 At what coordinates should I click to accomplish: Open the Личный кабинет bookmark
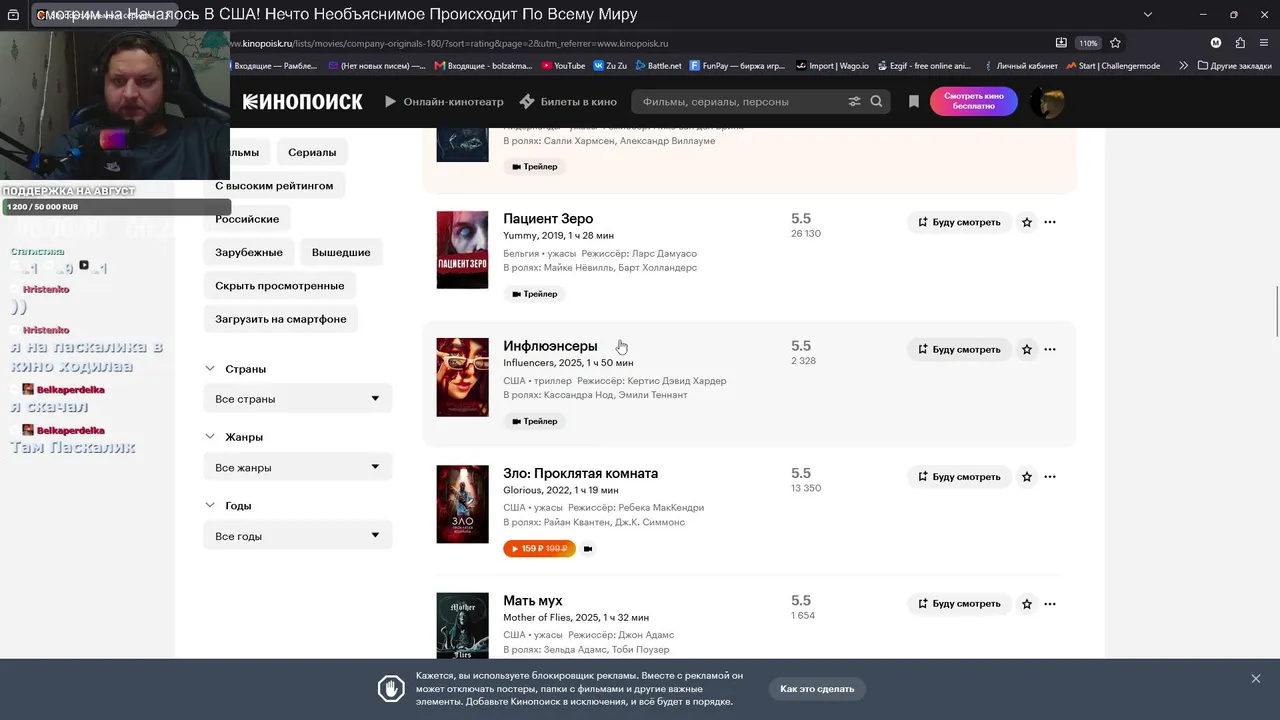click(x=1020, y=66)
